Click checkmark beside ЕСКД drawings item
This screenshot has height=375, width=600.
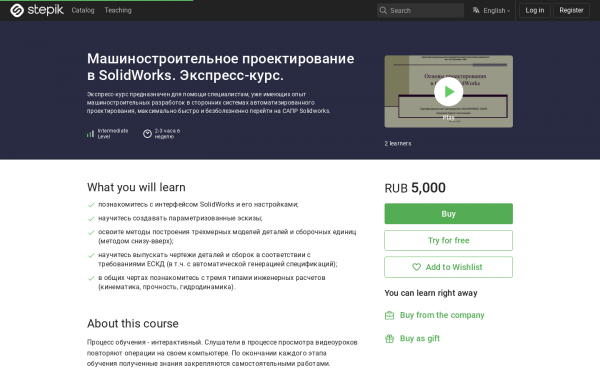pyautogui.click(x=91, y=255)
